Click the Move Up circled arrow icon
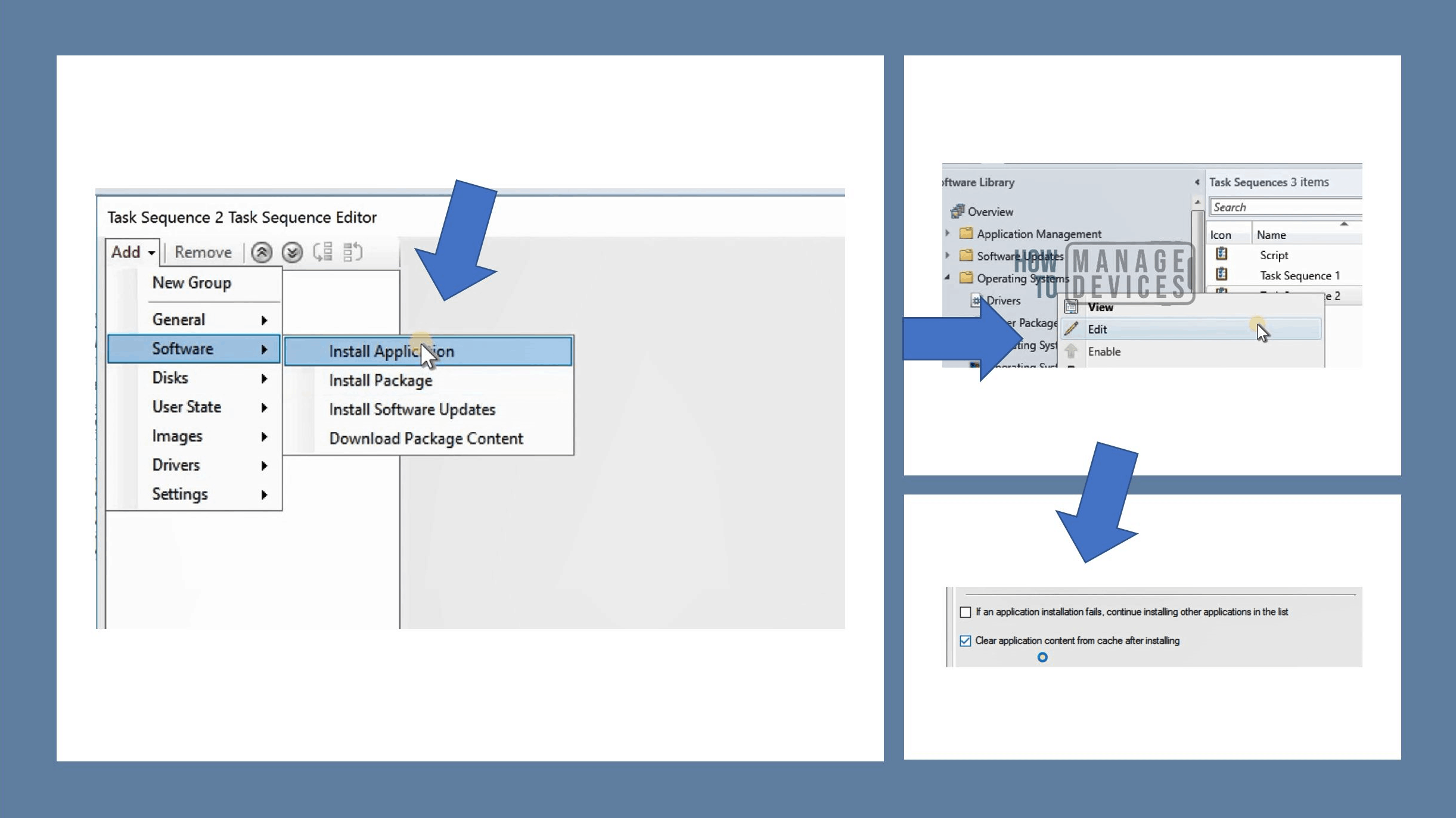 (262, 253)
